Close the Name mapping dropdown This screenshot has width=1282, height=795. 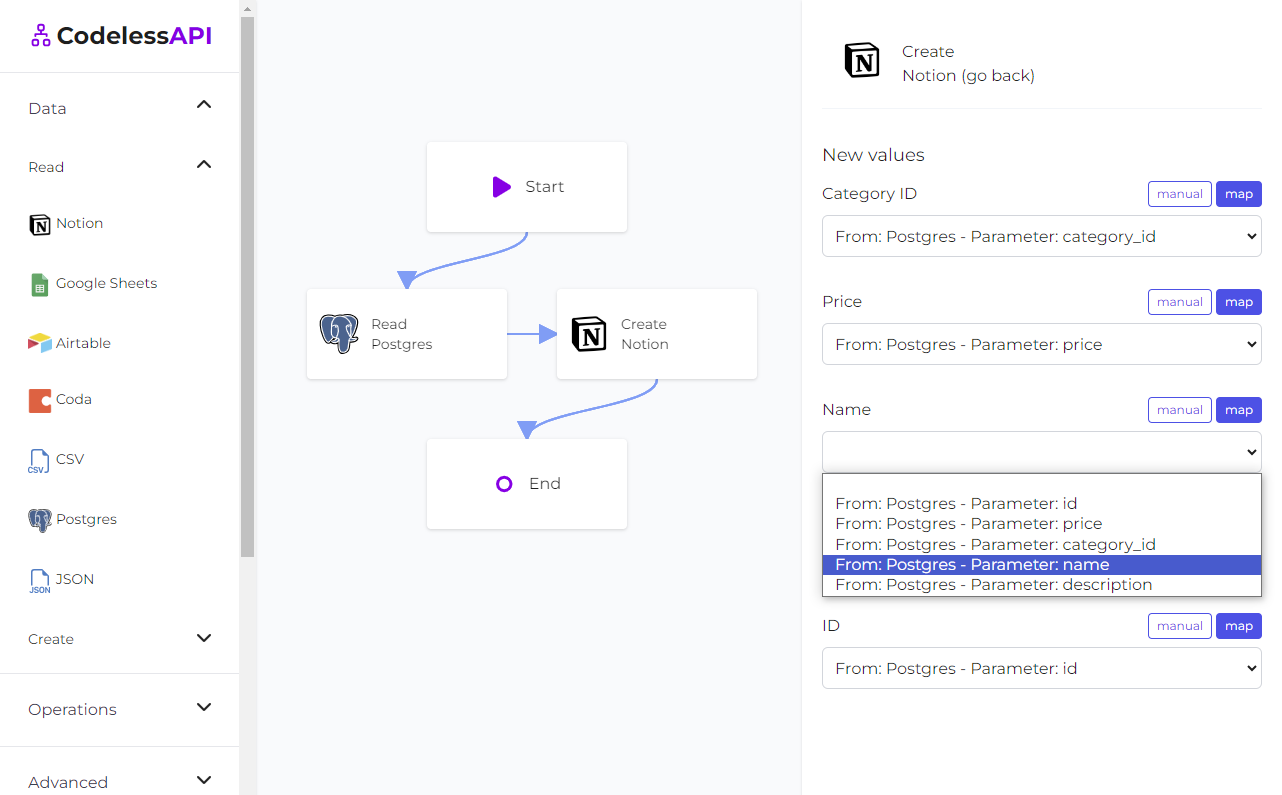point(1041,452)
